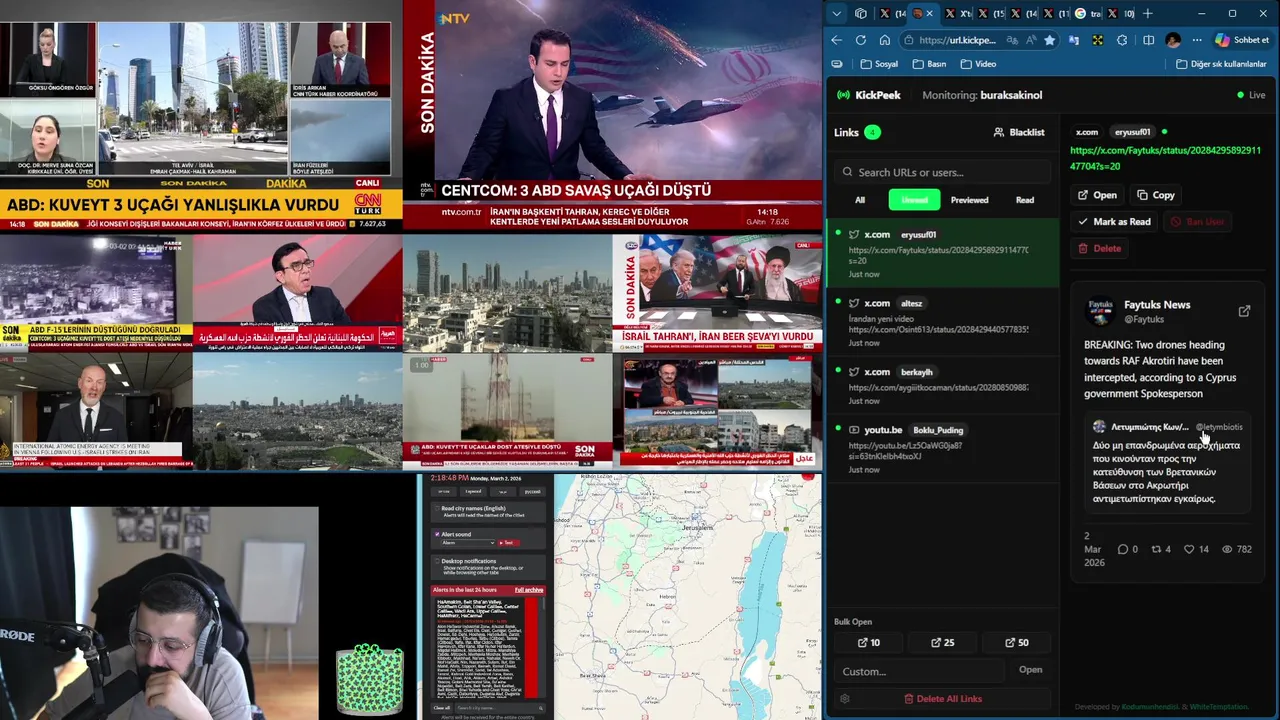Toggle Read city names (English) checkbox
This screenshot has width=1280, height=720.
tap(436, 508)
